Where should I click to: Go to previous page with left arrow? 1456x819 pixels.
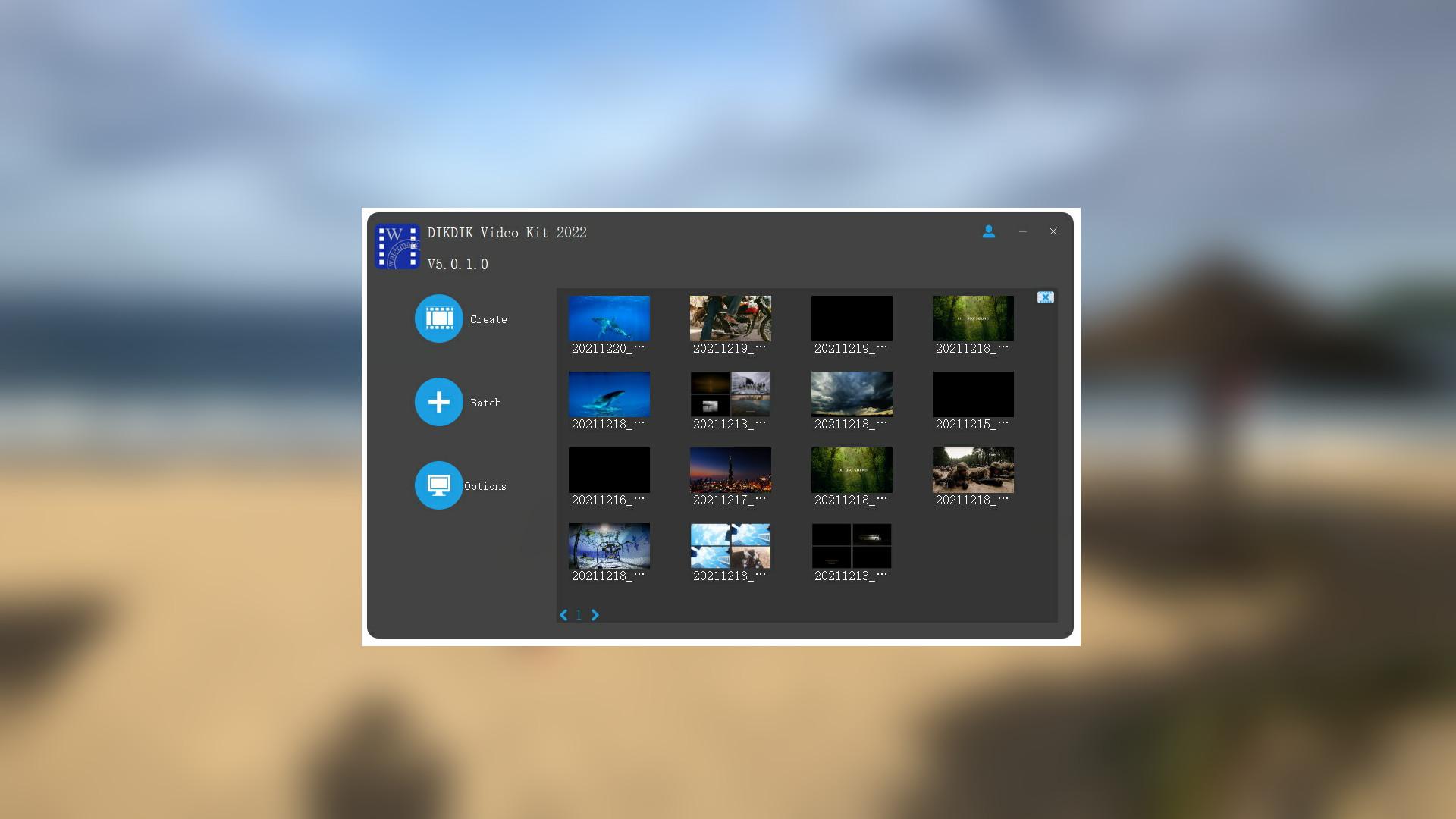563,615
